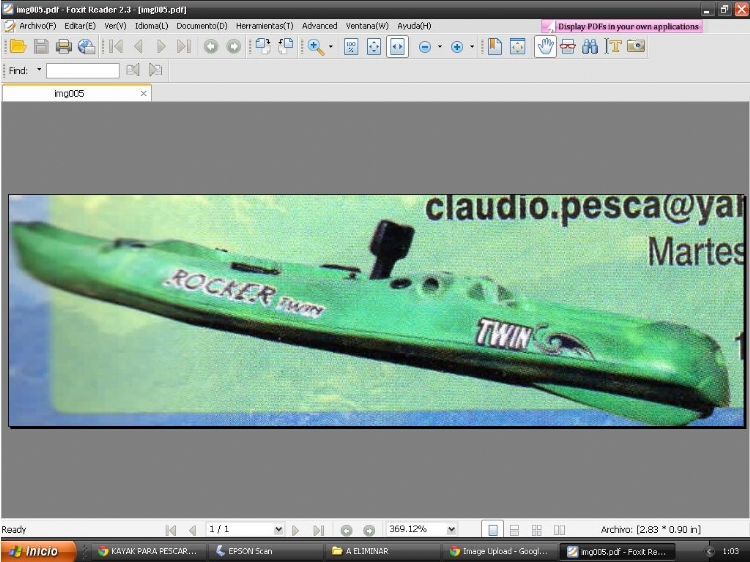Close the img005 tab

point(143,93)
